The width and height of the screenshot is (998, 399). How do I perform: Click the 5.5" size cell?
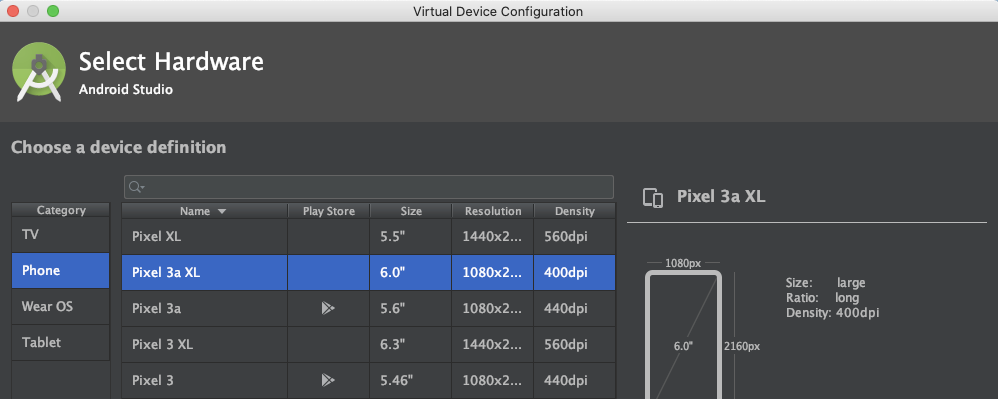tap(411, 237)
